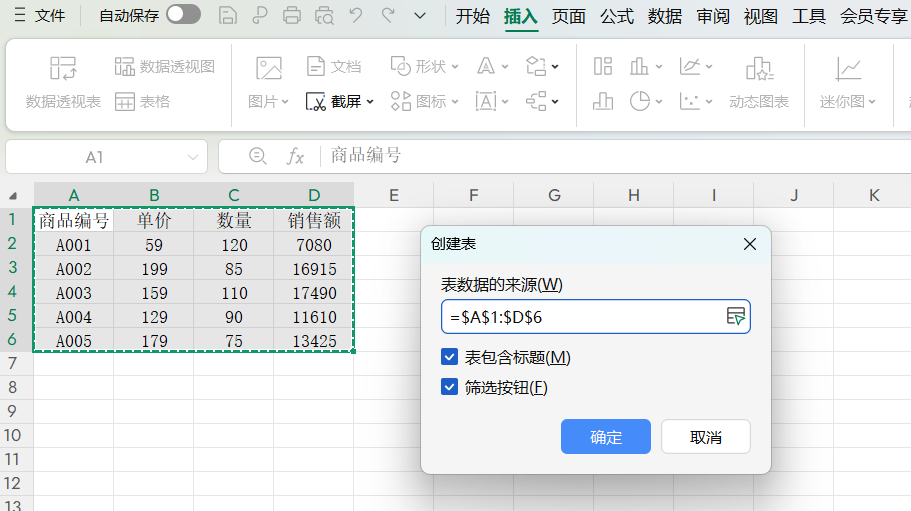Expand the name box dropdown arrow
Screen dimensions: 911x511
[x=193, y=158]
